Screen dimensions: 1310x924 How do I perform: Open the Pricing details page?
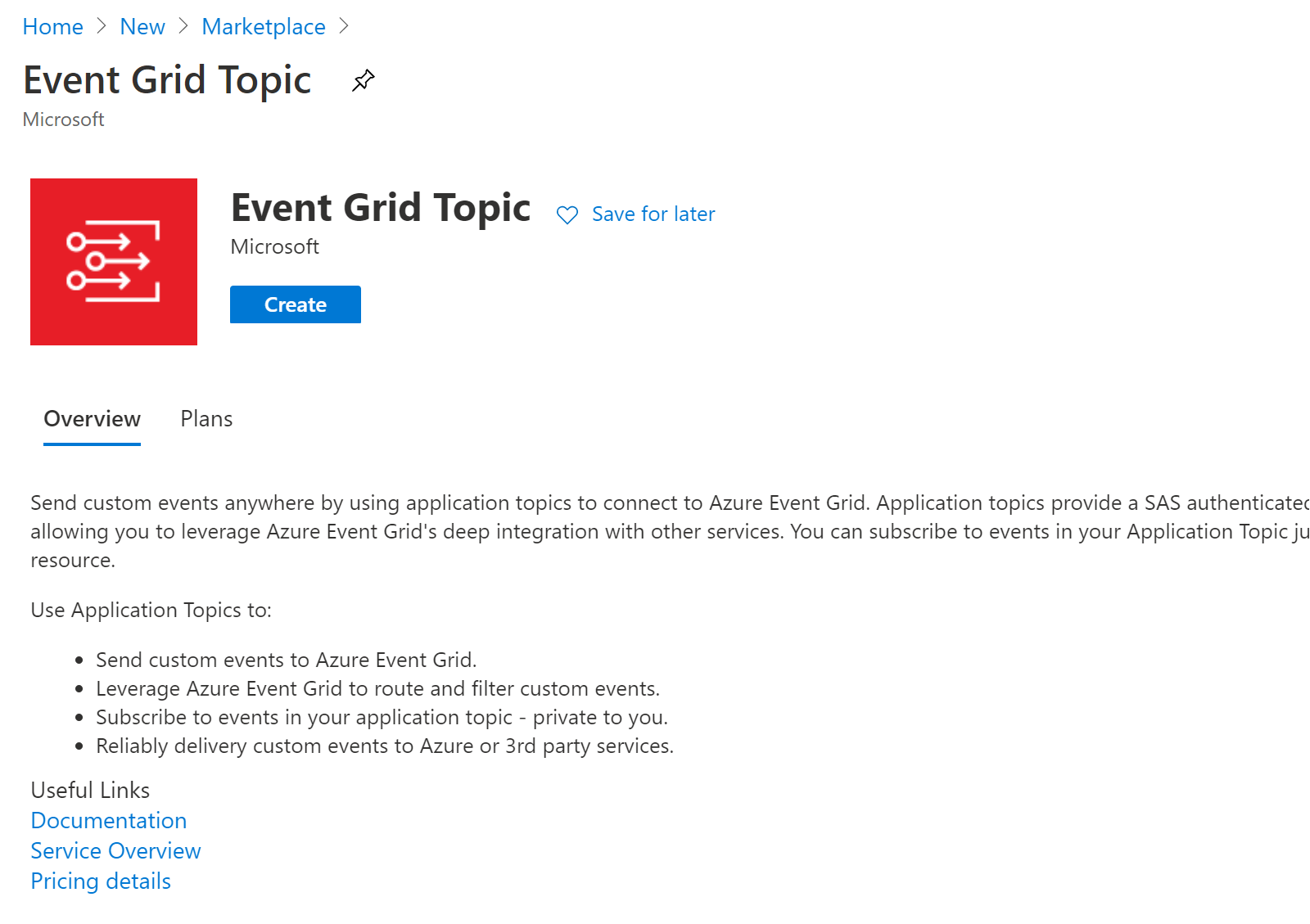tap(100, 881)
